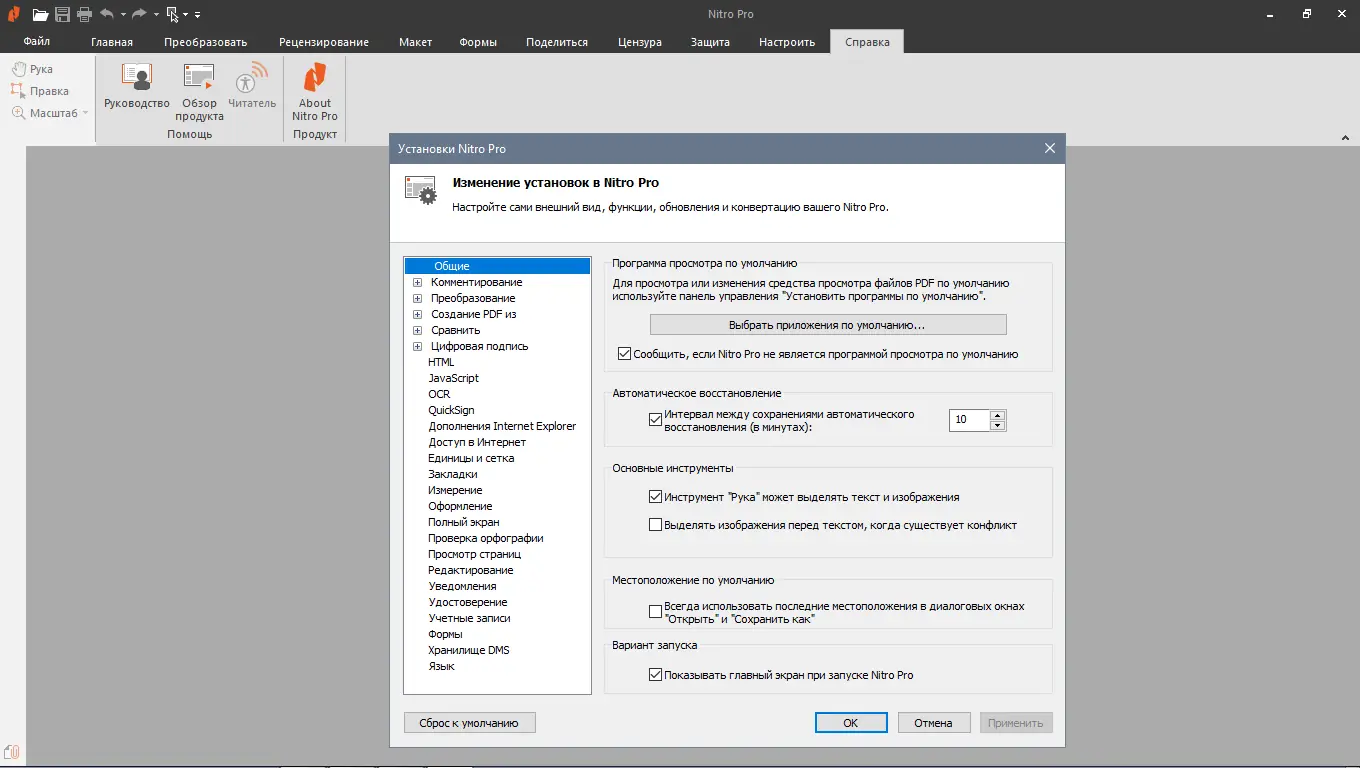Select Единицы и сетка category

tap(471, 458)
